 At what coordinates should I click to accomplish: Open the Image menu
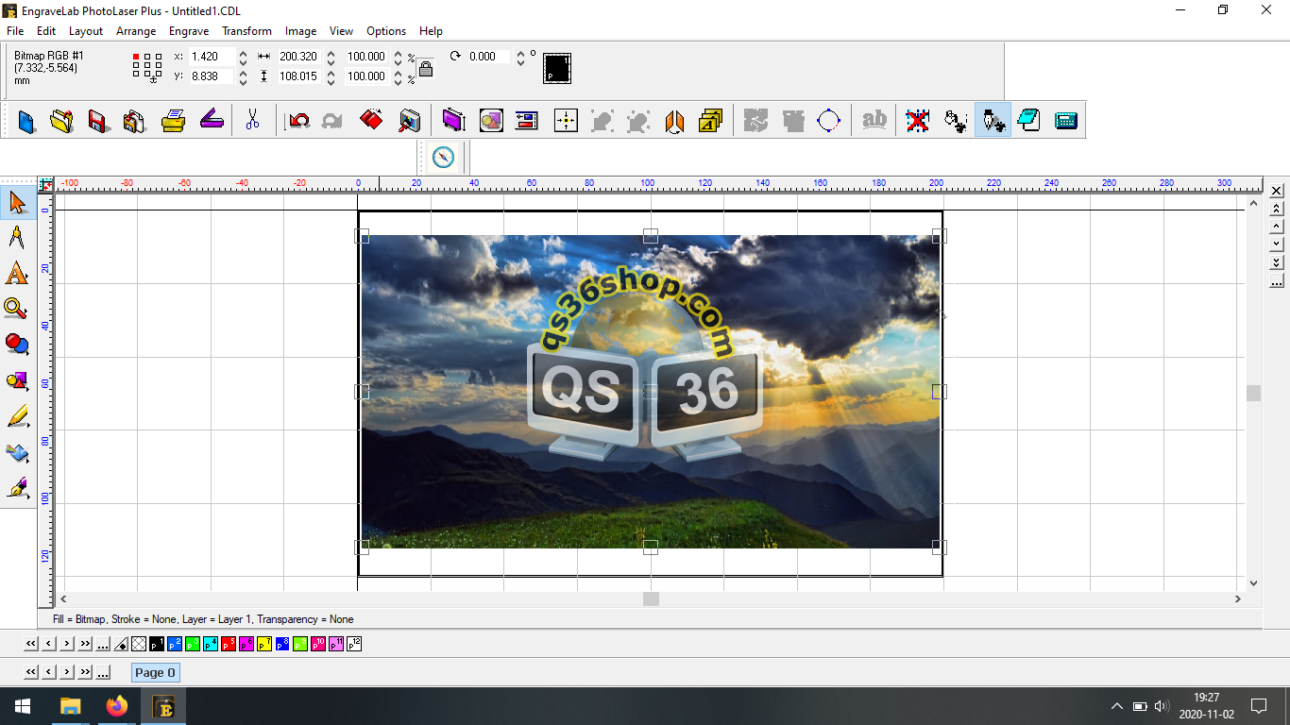(x=301, y=31)
